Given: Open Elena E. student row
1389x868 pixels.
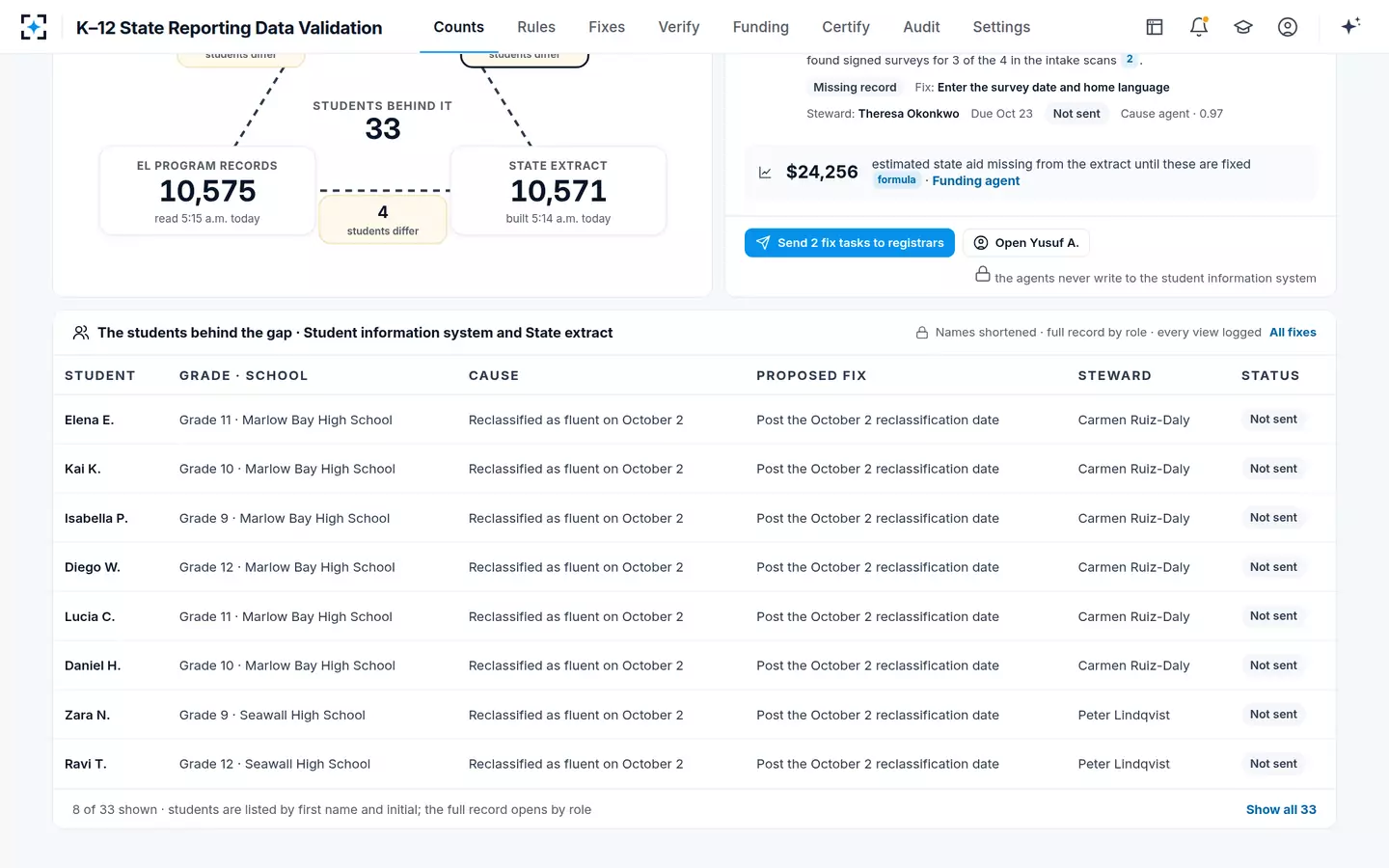Looking at the screenshot, I should (694, 420).
